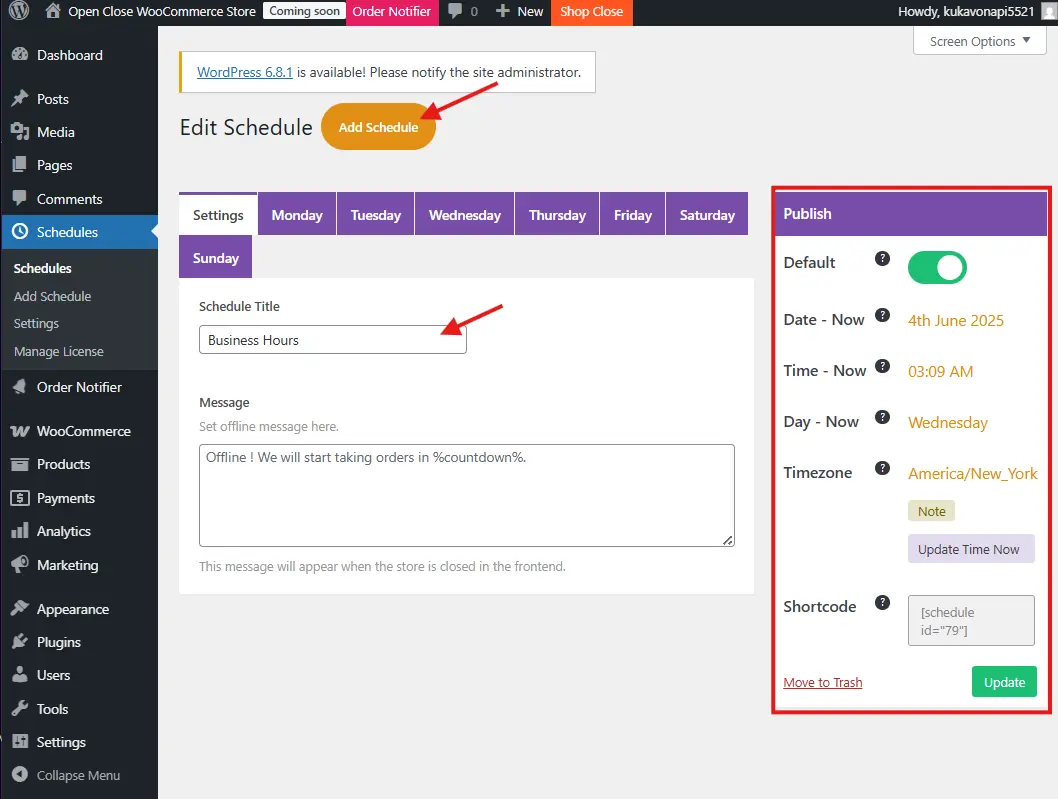
Task: Expand the Screen Options dropdown
Action: pyautogui.click(x=979, y=41)
